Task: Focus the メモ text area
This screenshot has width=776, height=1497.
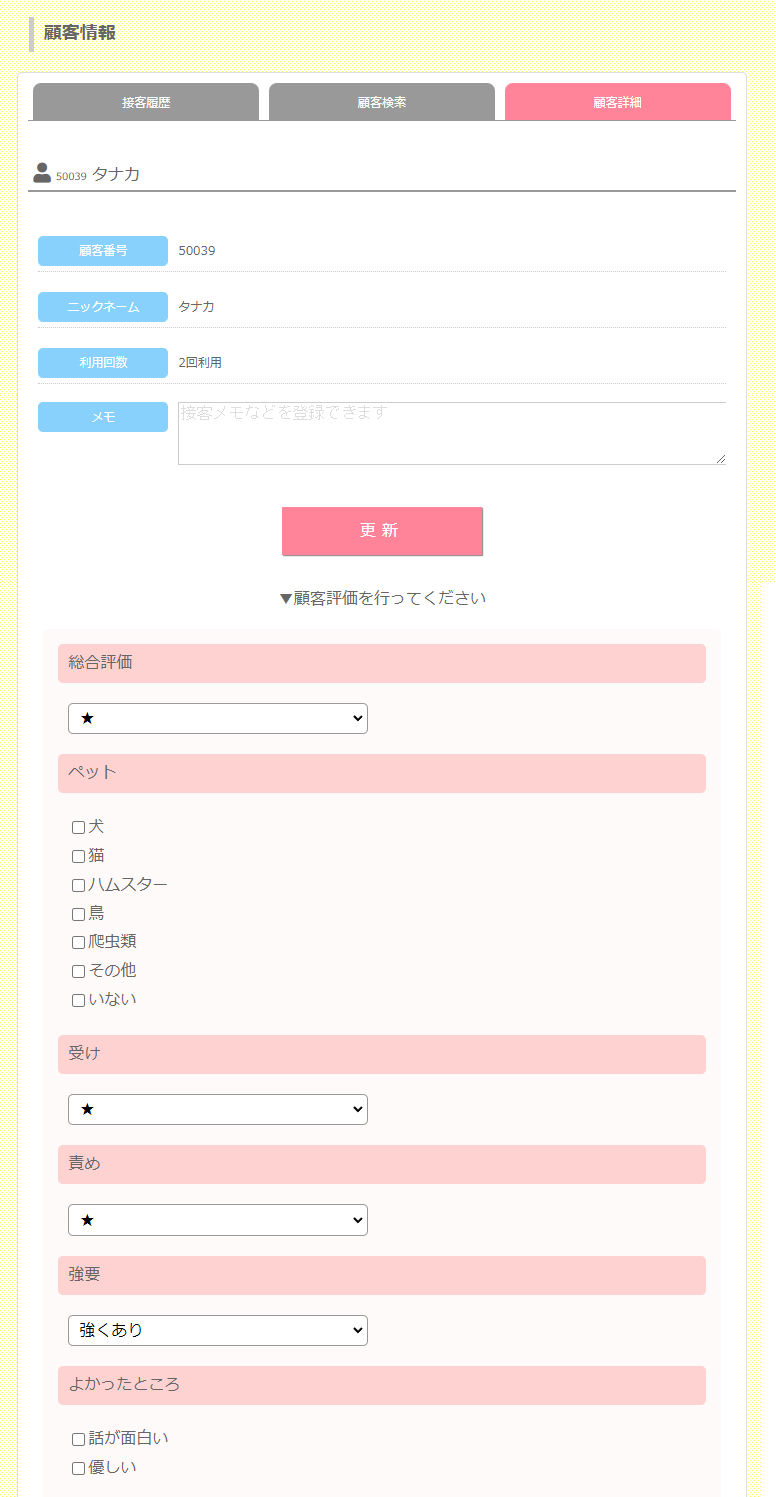Action: (x=452, y=433)
